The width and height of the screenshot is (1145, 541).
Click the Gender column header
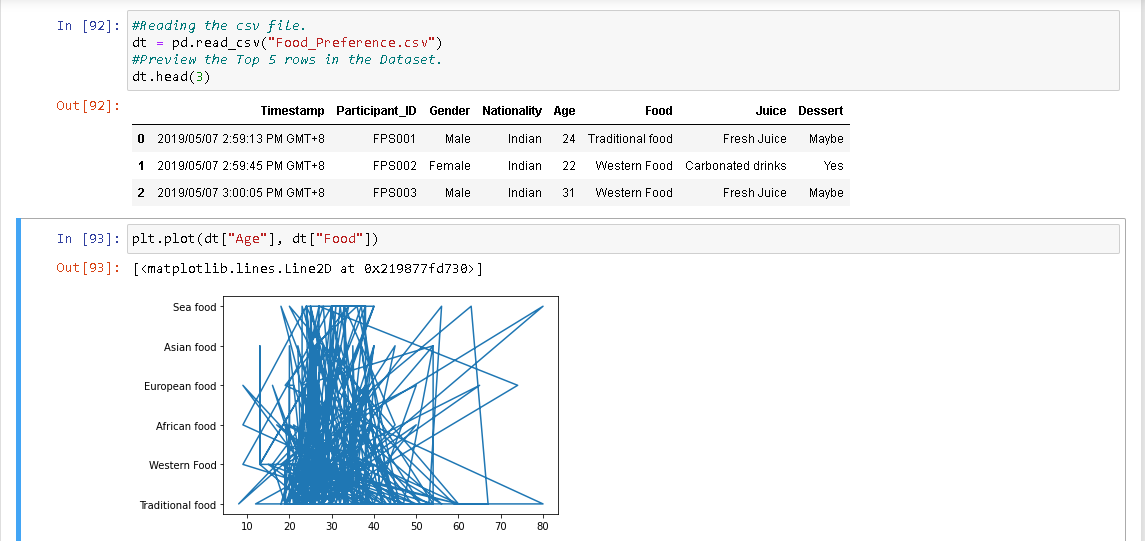click(x=450, y=111)
